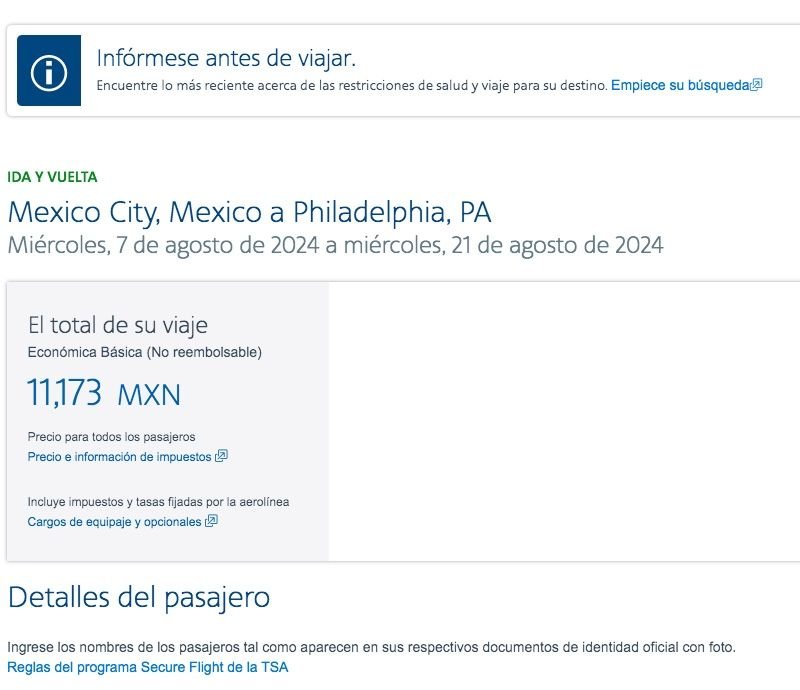Click 'Precio para todos los pasajeros' text
Screen dimensions: 800x690
pos(111,437)
